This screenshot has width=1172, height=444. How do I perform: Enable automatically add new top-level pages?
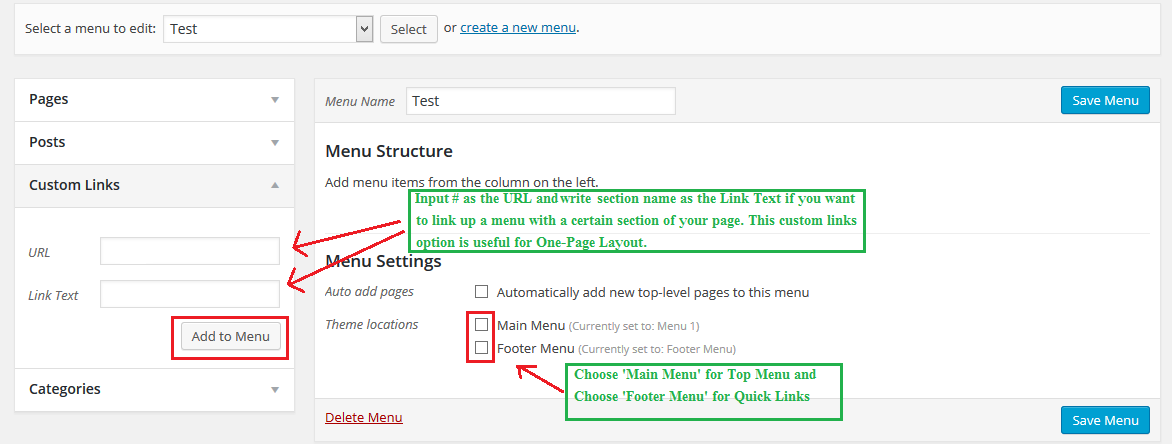(x=482, y=292)
